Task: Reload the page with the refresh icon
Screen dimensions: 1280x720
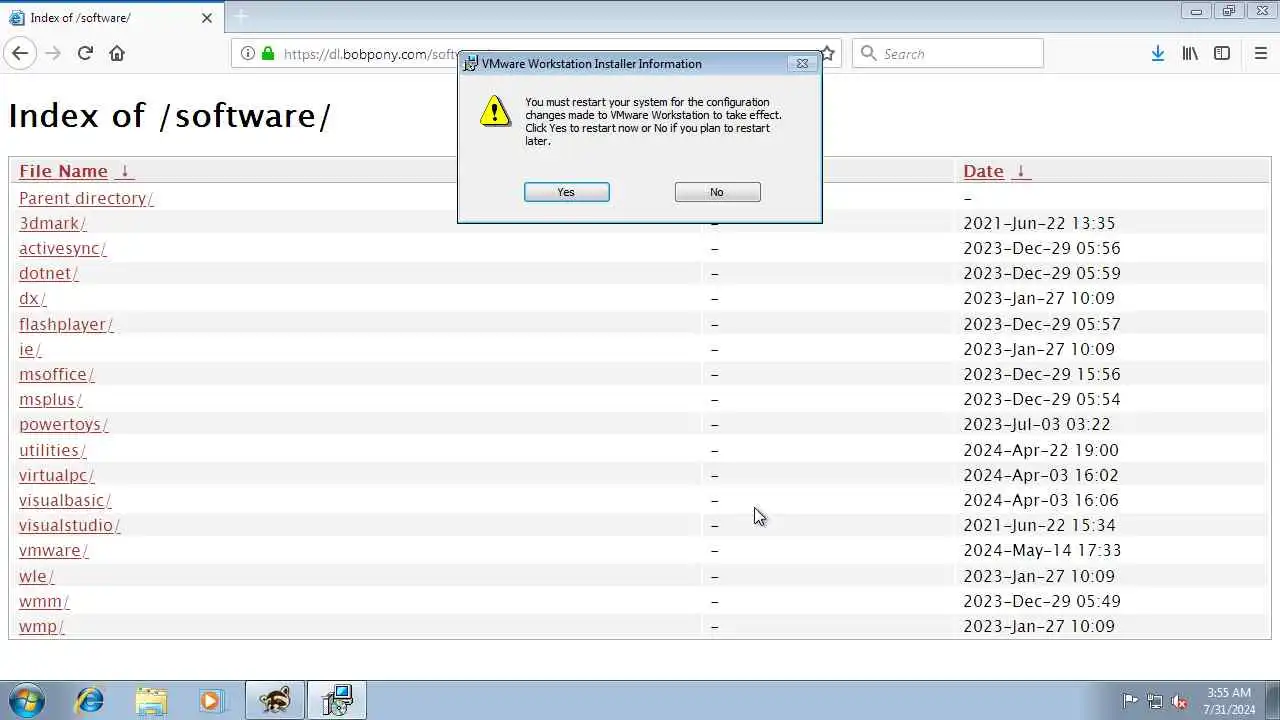Action: pos(85,53)
